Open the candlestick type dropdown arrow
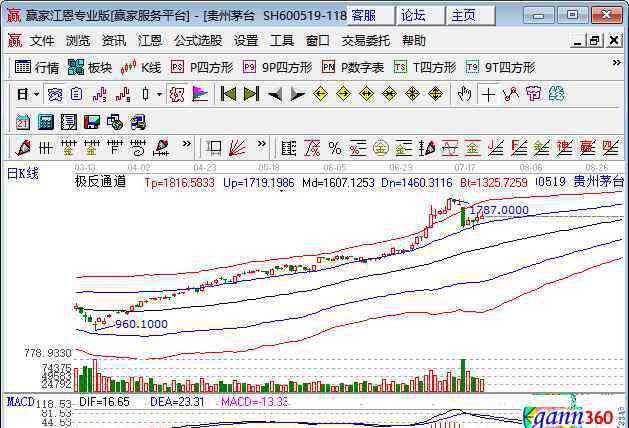629x428 pixels. (159, 95)
